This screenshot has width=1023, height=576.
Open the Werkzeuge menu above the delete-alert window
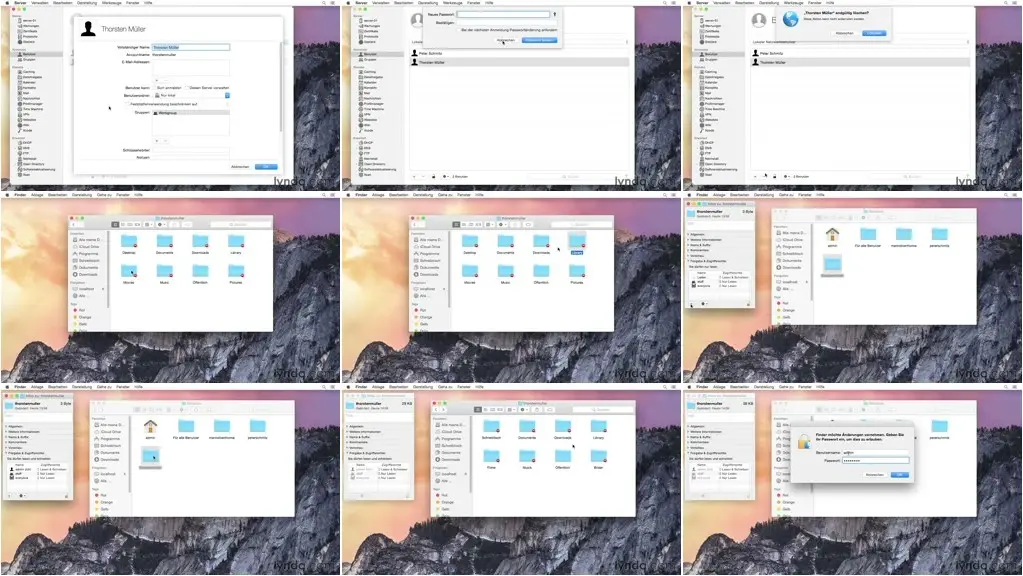click(x=793, y=3)
